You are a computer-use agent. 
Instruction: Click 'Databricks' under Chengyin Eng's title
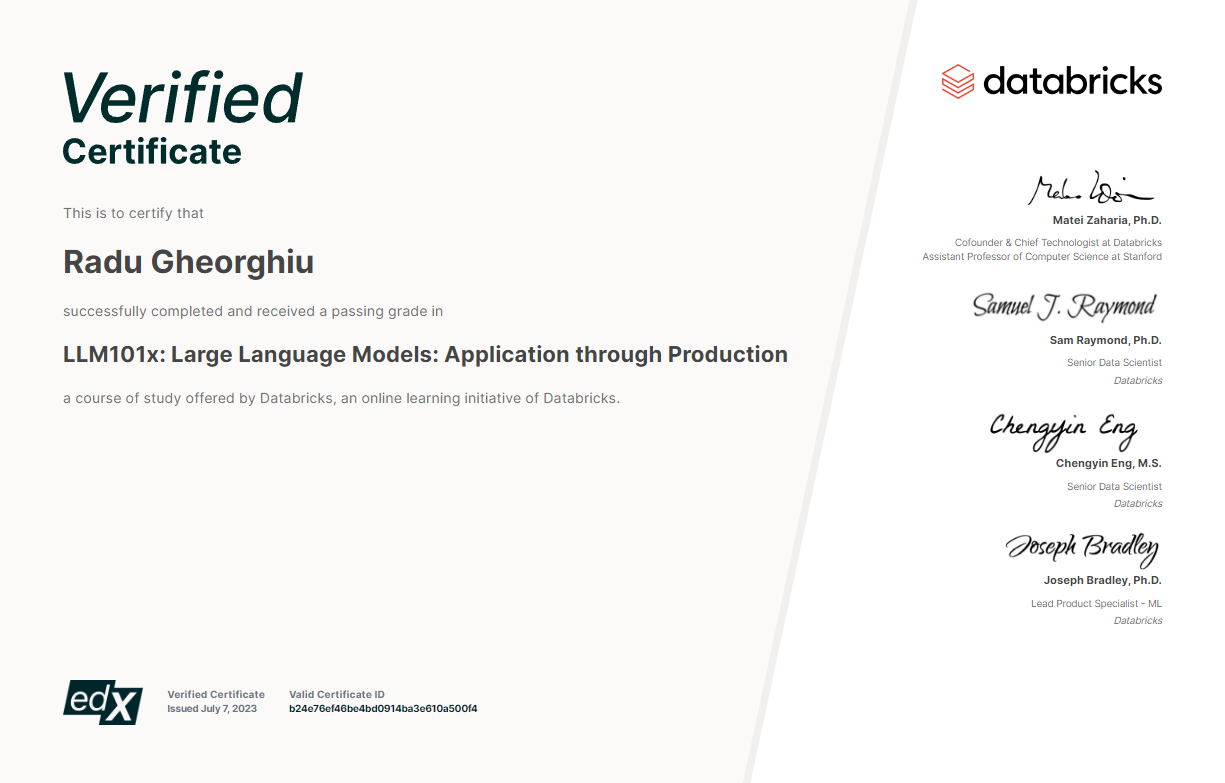click(x=1138, y=504)
